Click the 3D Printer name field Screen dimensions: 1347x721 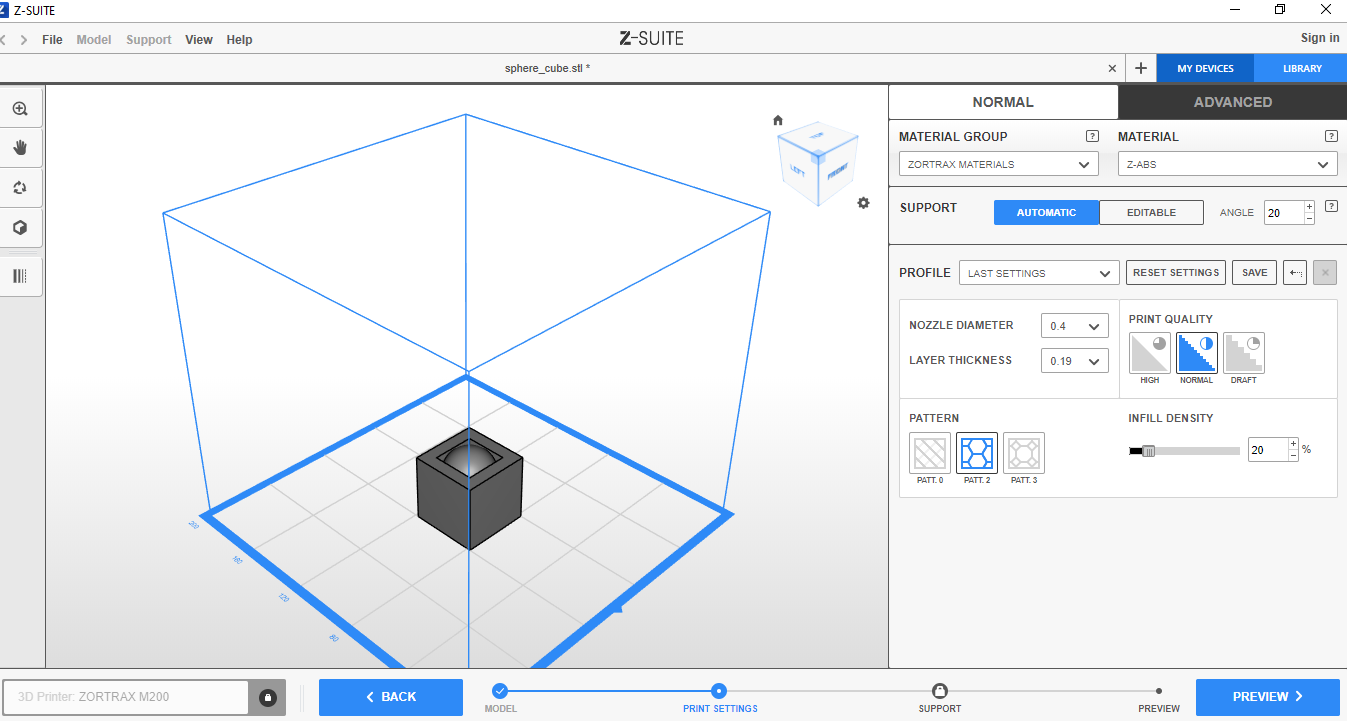coord(126,697)
